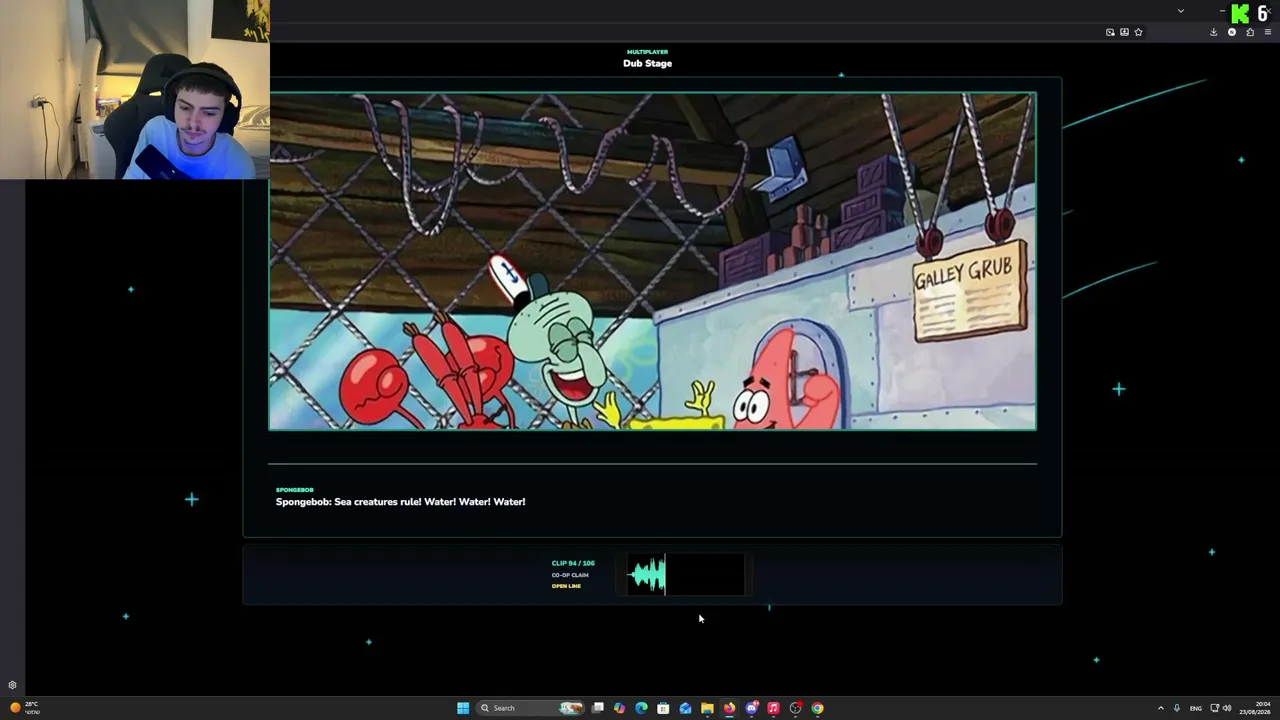Click the Spongebob dialogue line text
Viewport: 1280px width, 720px height.
pyautogui.click(x=400, y=502)
